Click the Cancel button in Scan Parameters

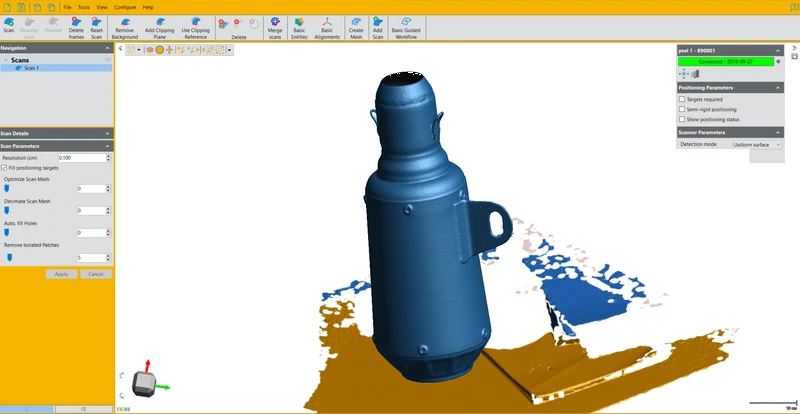click(x=95, y=273)
